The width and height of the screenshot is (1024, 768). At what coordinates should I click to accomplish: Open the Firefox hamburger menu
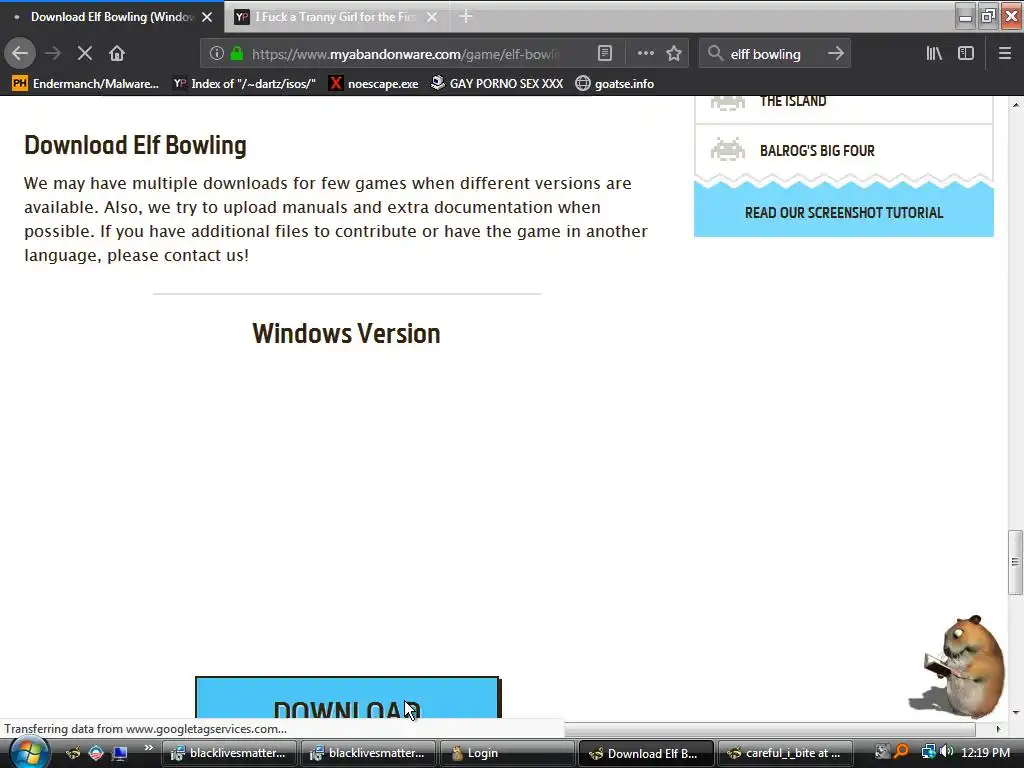coord(1005,54)
